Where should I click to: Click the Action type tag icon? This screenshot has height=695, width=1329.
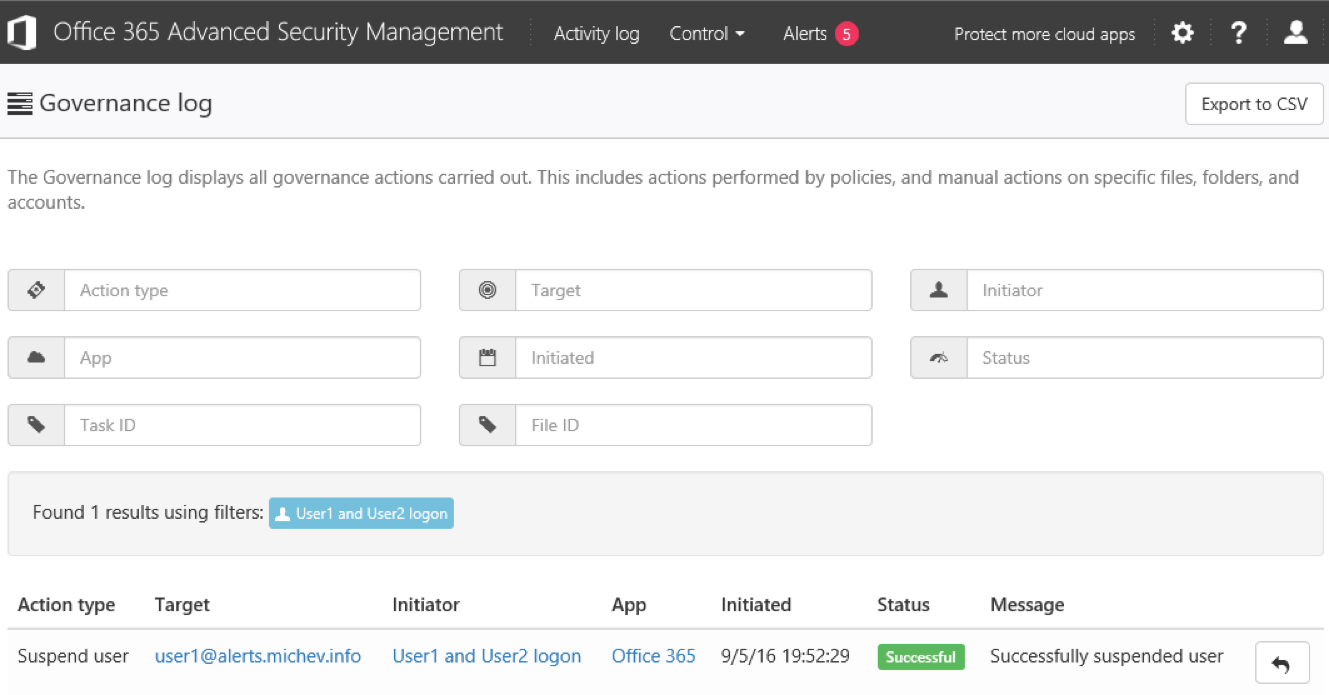[x=35, y=290]
